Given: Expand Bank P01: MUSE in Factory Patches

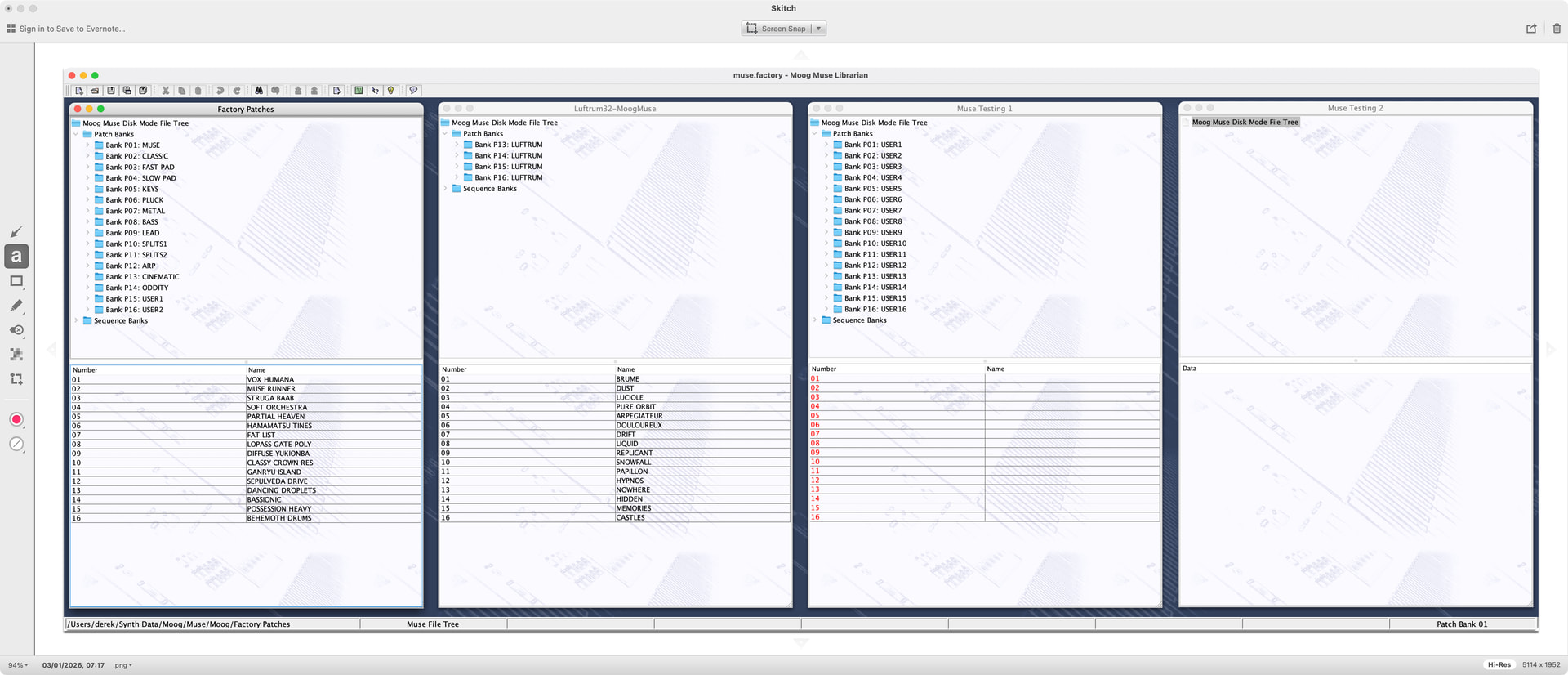Looking at the screenshot, I should pyautogui.click(x=87, y=145).
